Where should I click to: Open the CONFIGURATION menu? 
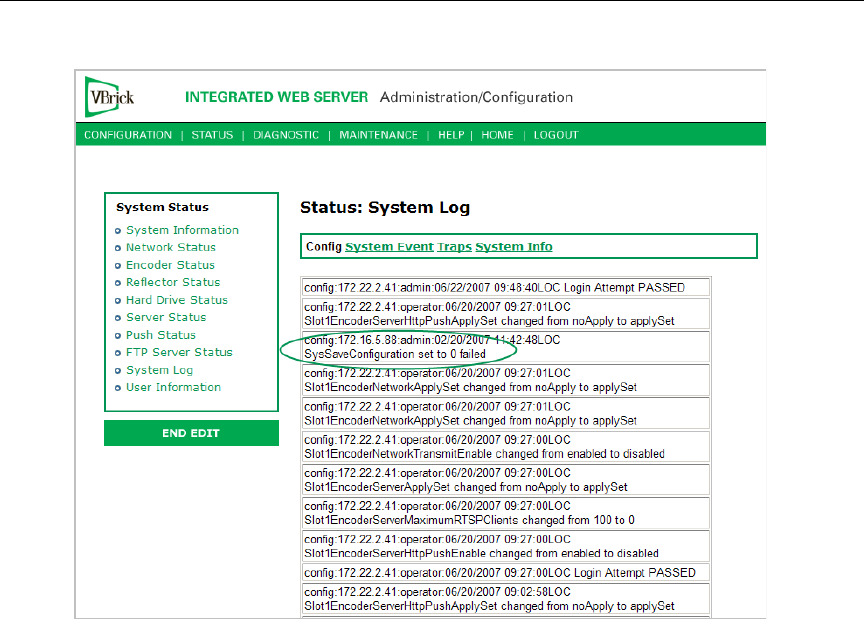128,135
